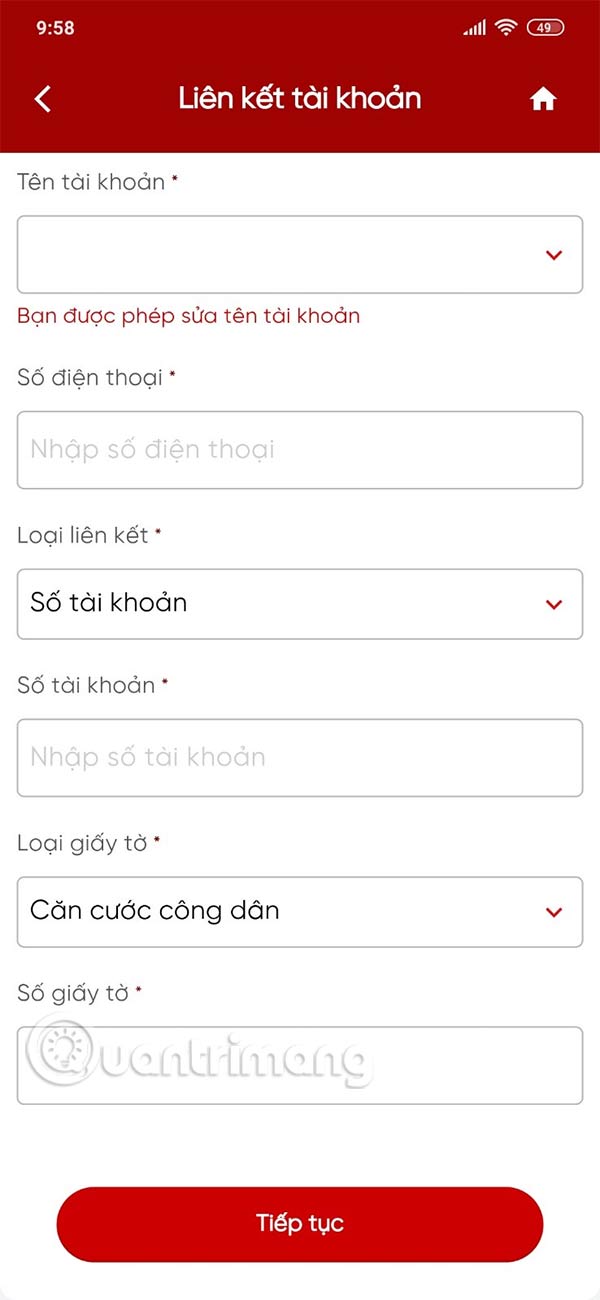Tap the chevron inside Tên tài khoản field
Viewport: 600px width, 1300px height.
point(554,255)
